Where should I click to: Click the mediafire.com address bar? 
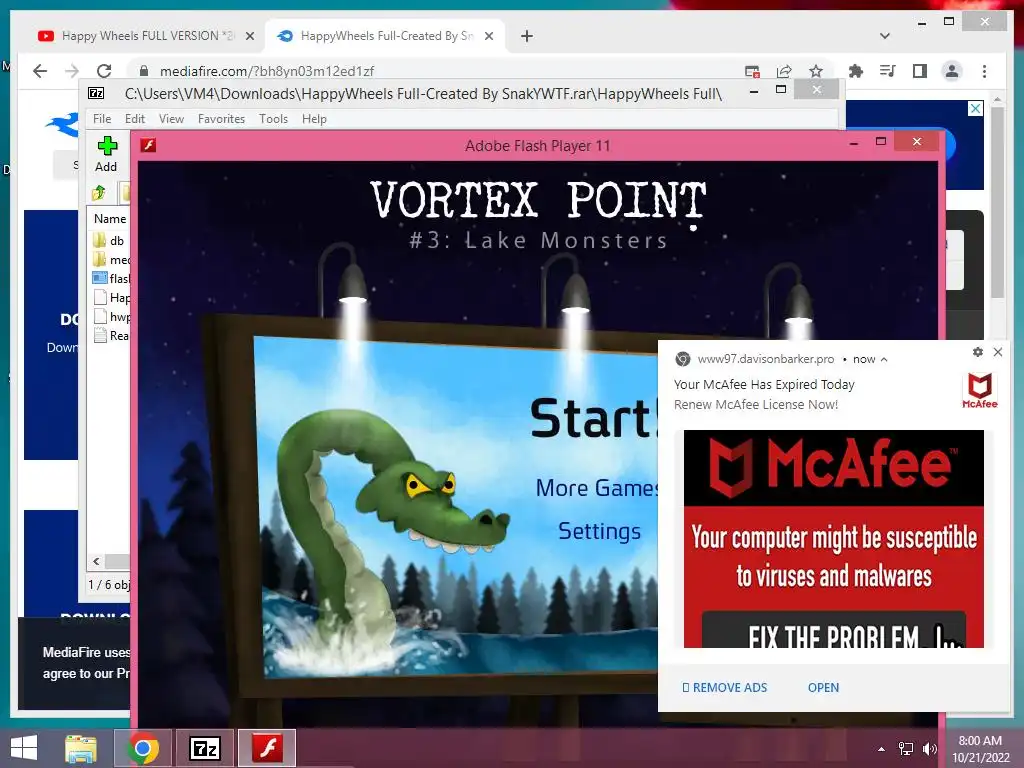[444, 71]
